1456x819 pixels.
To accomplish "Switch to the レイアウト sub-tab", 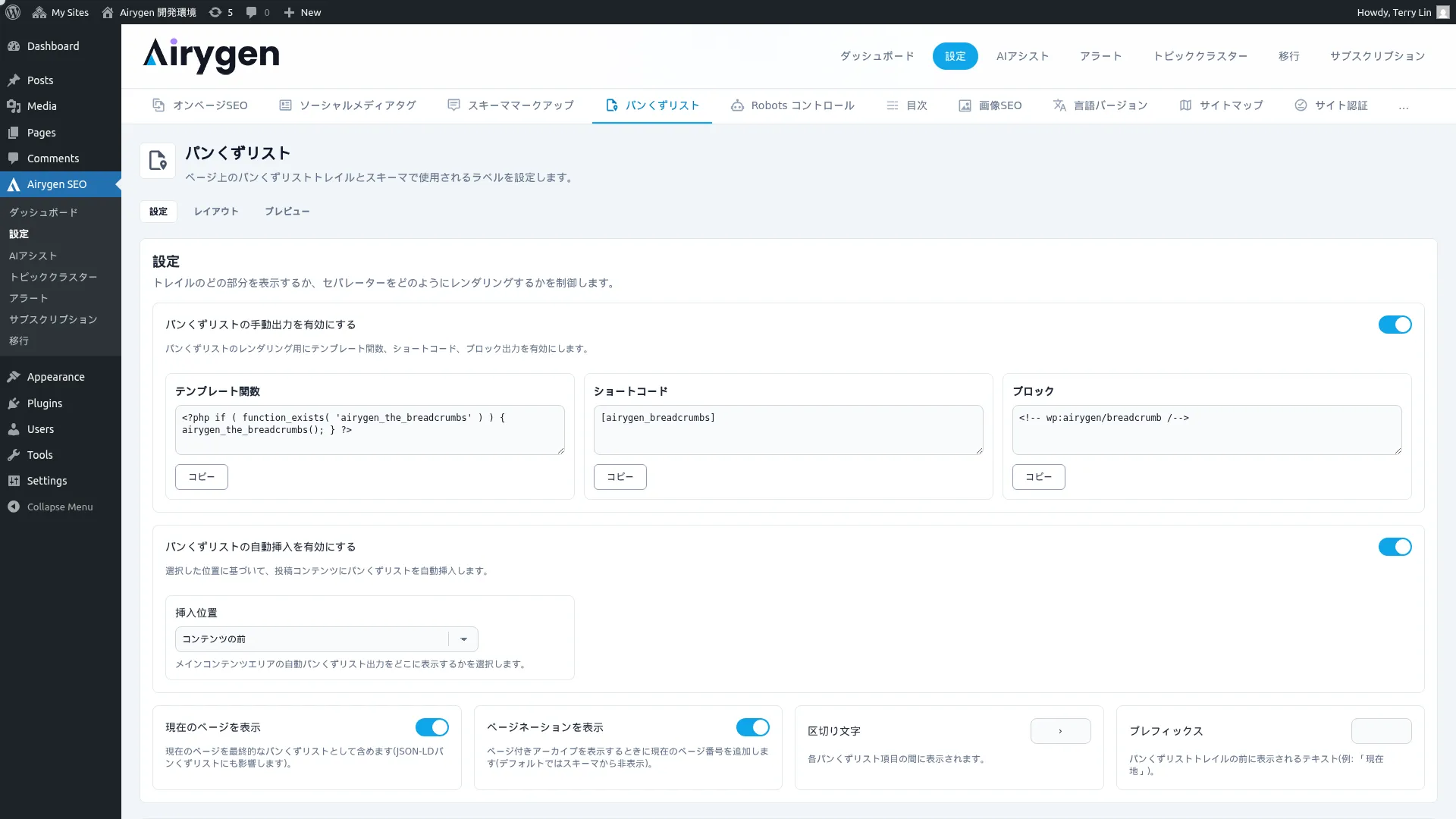I will pos(216,212).
